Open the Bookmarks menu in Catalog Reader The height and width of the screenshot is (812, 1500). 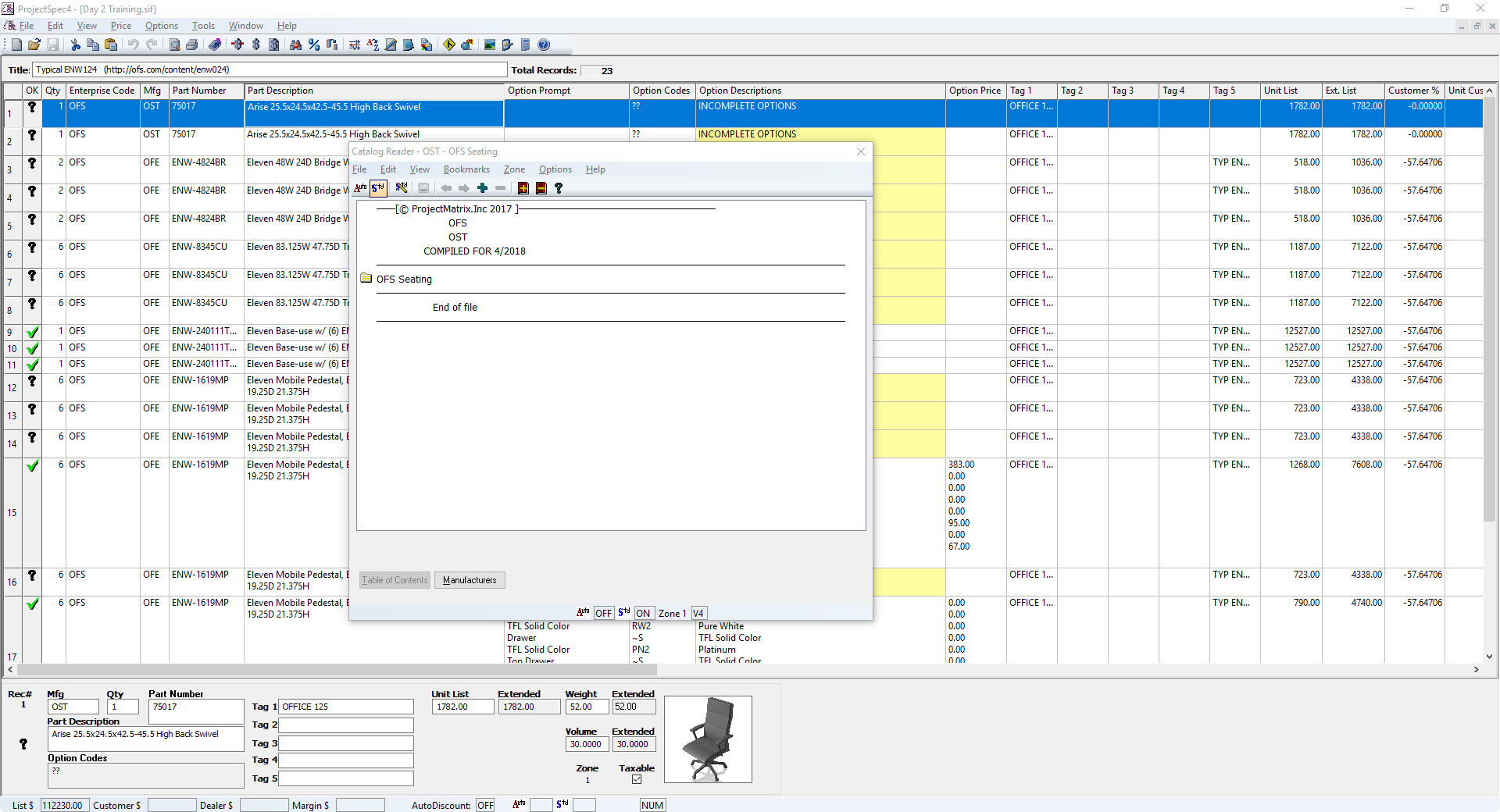pyautogui.click(x=466, y=169)
